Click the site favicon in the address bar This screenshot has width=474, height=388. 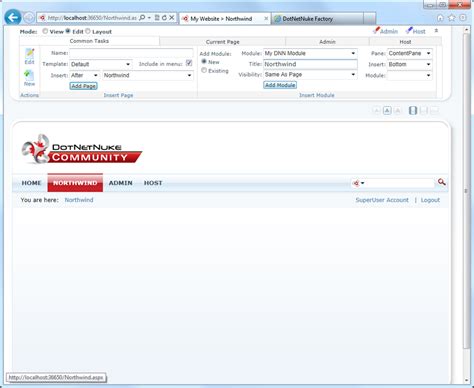point(42,18)
